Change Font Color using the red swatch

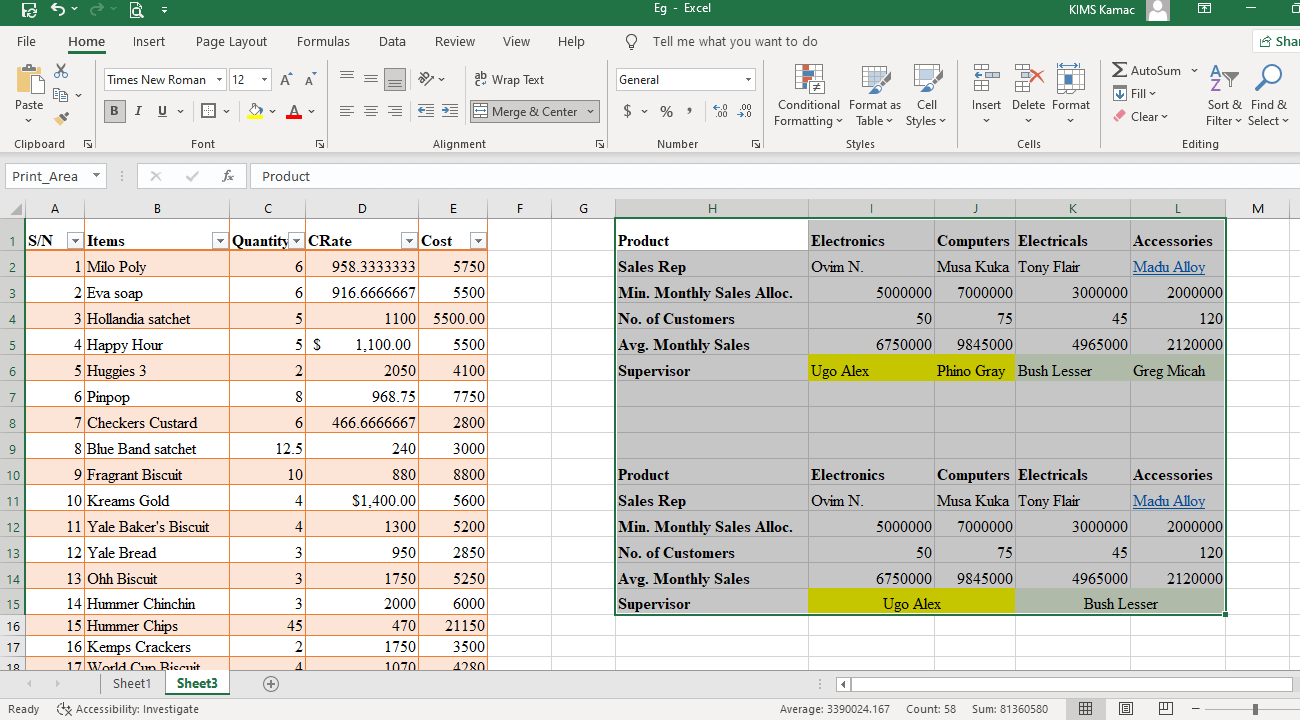coord(296,111)
